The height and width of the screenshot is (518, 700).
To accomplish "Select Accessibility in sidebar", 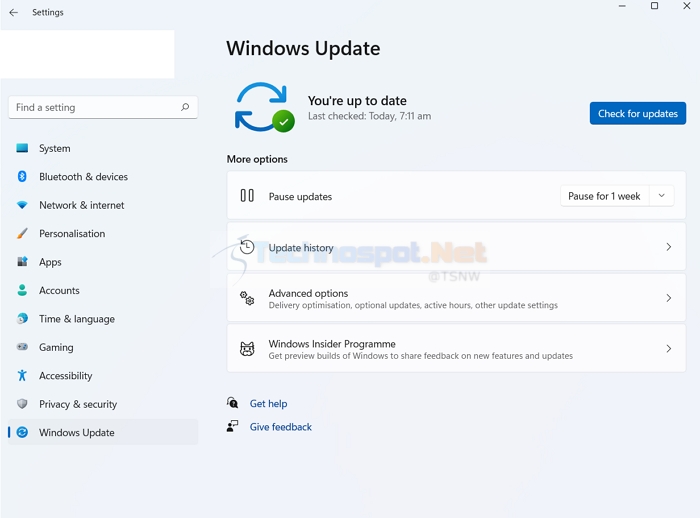I will tap(103, 376).
